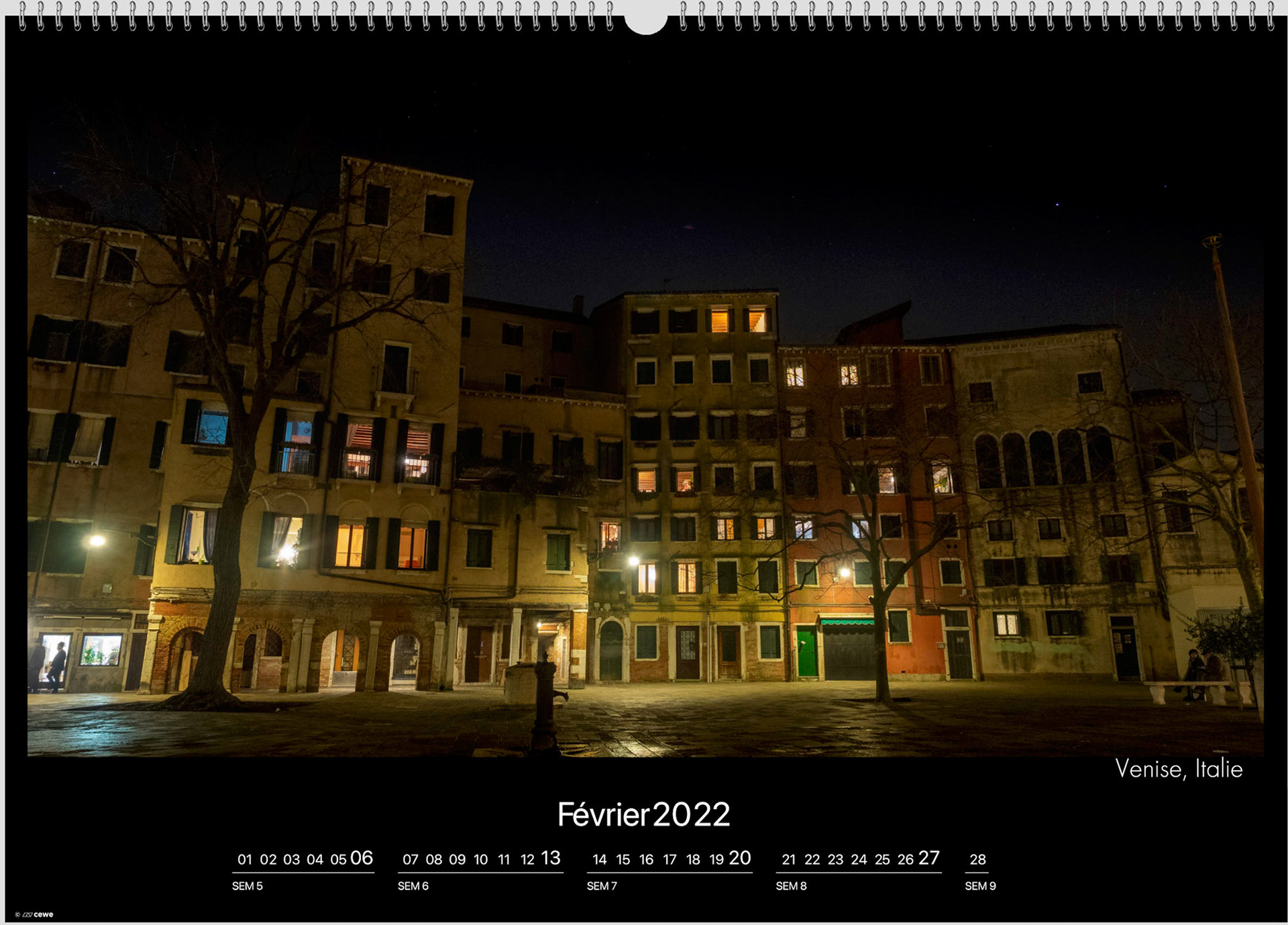
Task: Select Sunday 13 in the calendar
Action: pyautogui.click(x=550, y=858)
